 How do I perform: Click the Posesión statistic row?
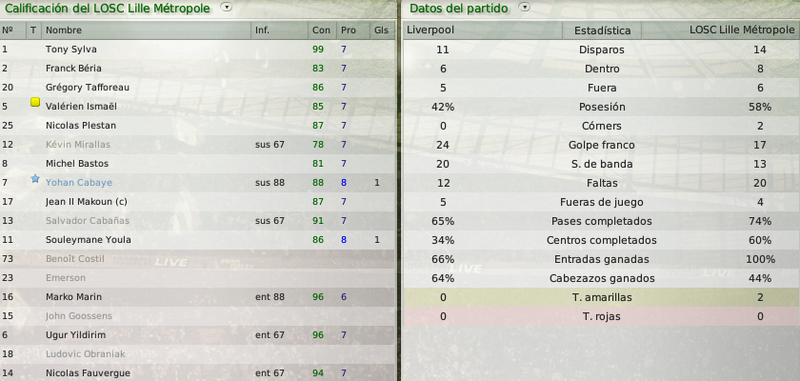(x=602, y=107)
